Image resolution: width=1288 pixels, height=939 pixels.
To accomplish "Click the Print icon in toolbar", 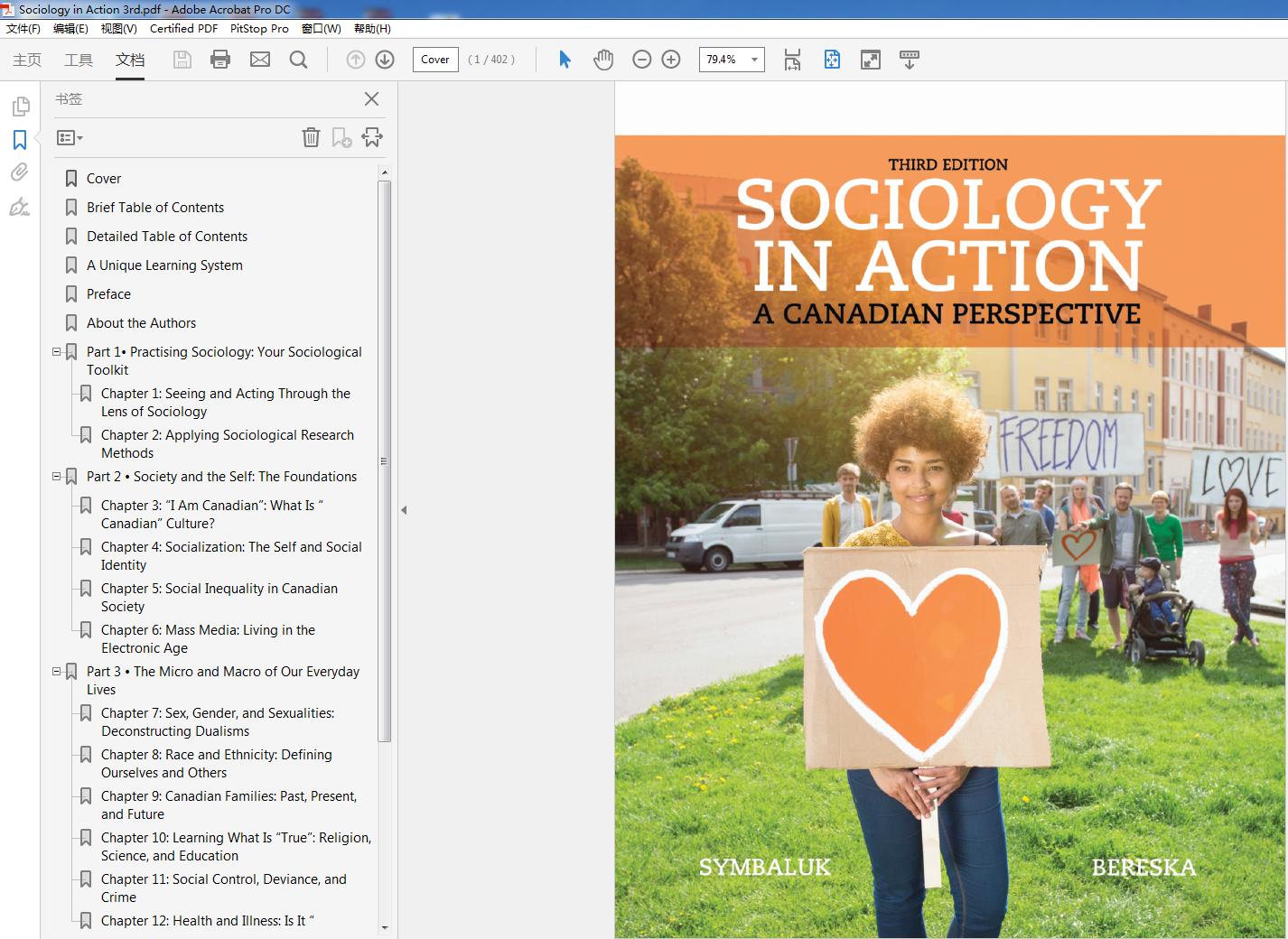I will coord(219,60).
